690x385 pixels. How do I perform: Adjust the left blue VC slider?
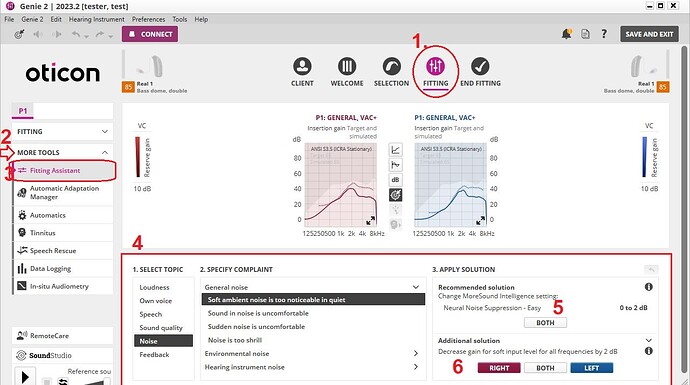(645, 157)
